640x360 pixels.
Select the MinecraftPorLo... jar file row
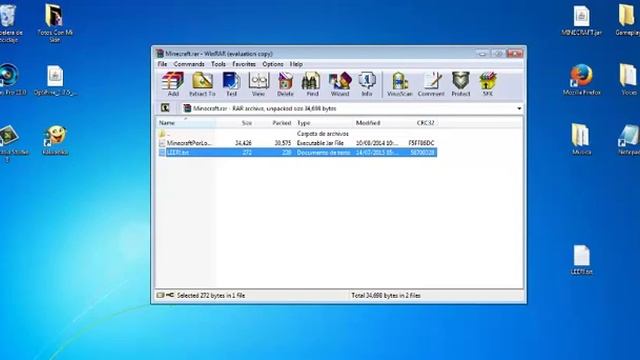click(x=297, y=143)
